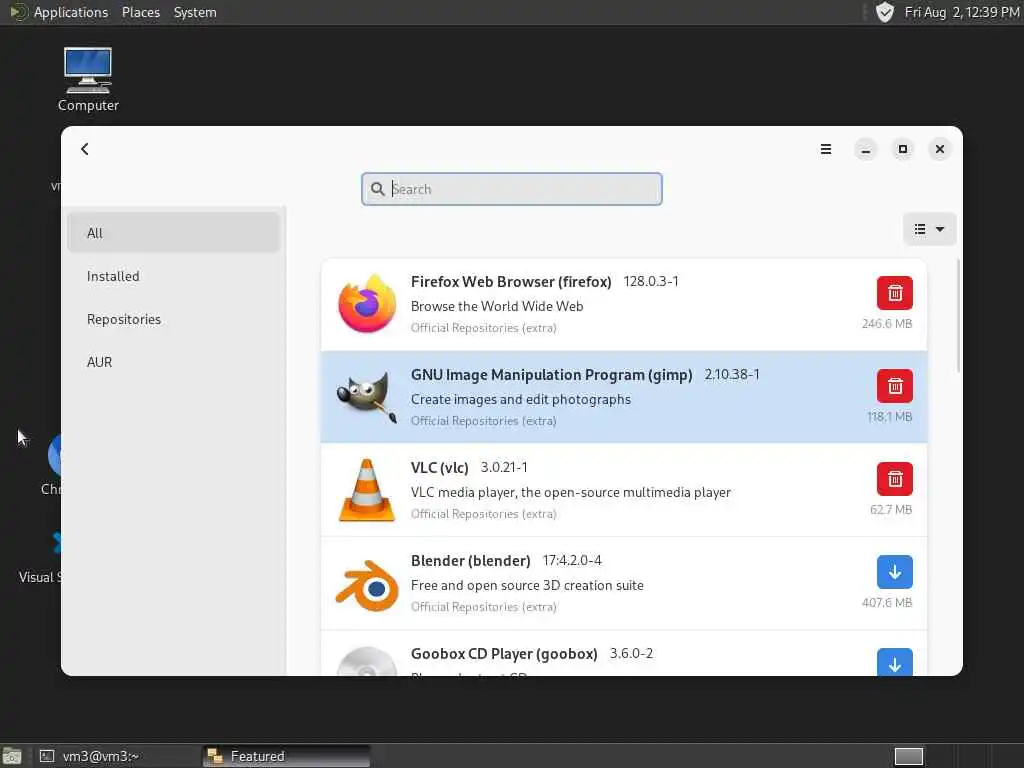
Task: Minimize the package manager window
Action: (865, 150)
